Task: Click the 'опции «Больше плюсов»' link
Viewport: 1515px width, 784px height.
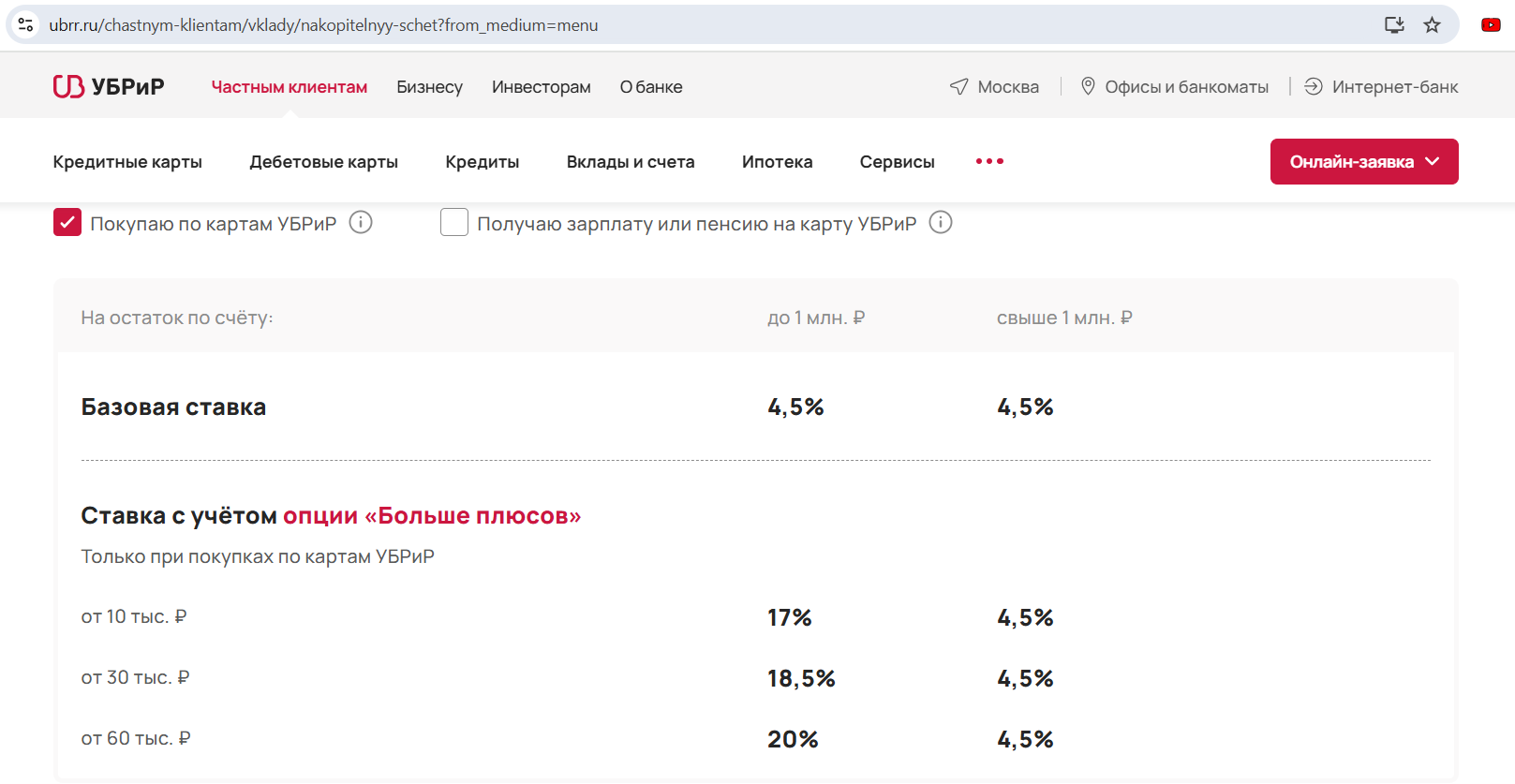Action: point(432,516)
